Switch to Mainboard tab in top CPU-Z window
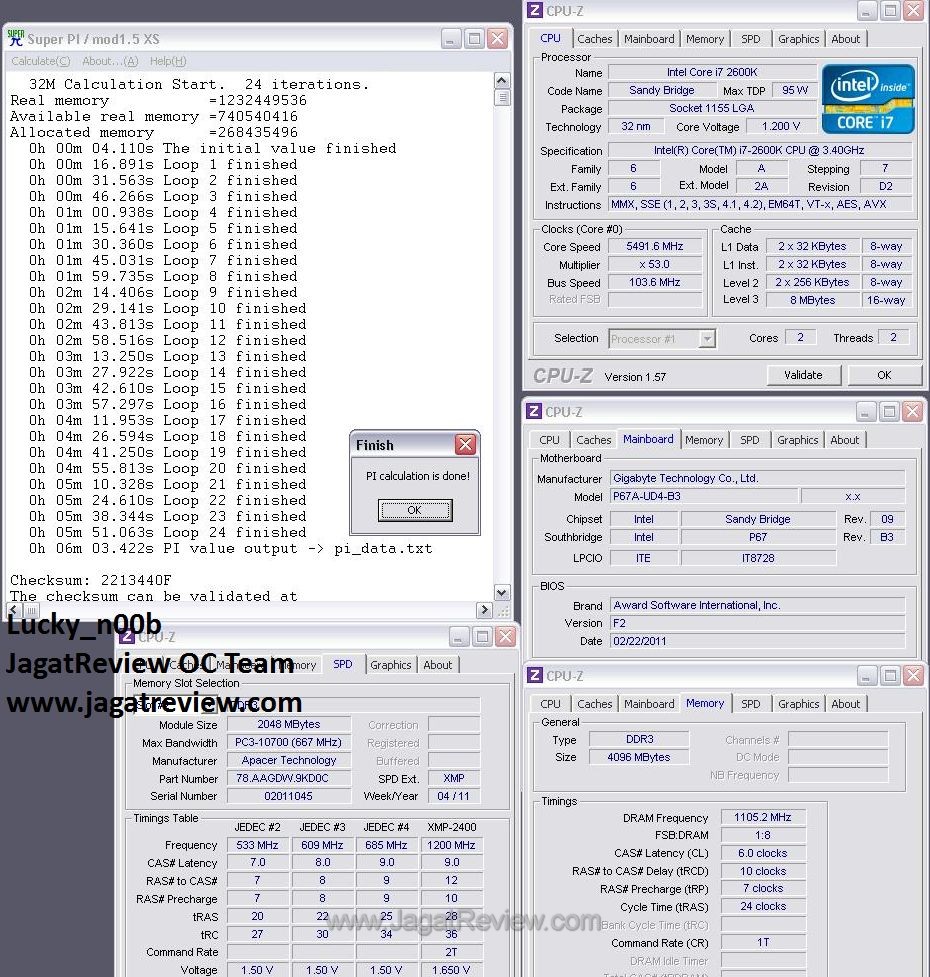This screenshot has height=977, width=930. point(649,39)
